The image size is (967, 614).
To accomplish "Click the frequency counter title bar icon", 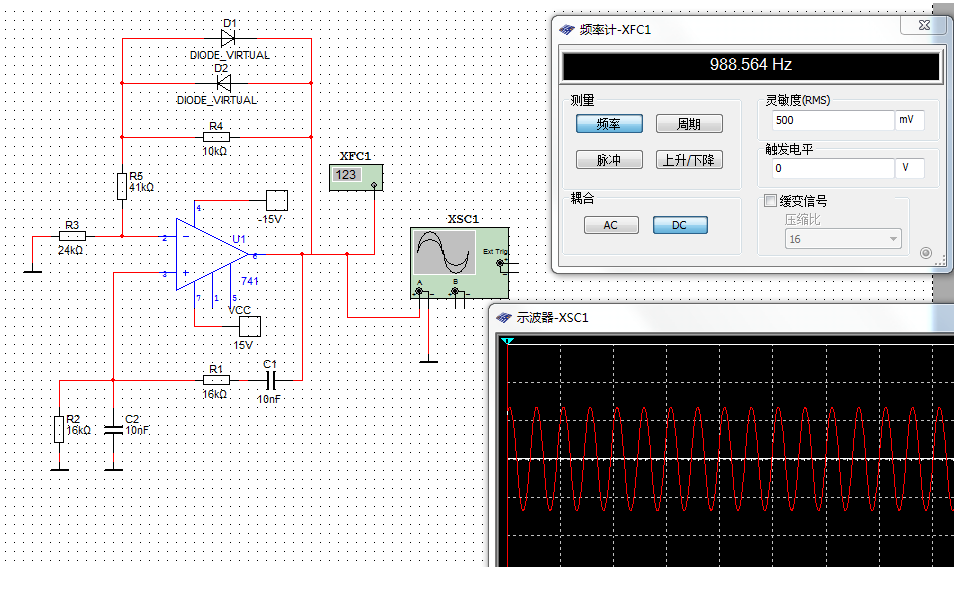I will click(x=567, y=30).
